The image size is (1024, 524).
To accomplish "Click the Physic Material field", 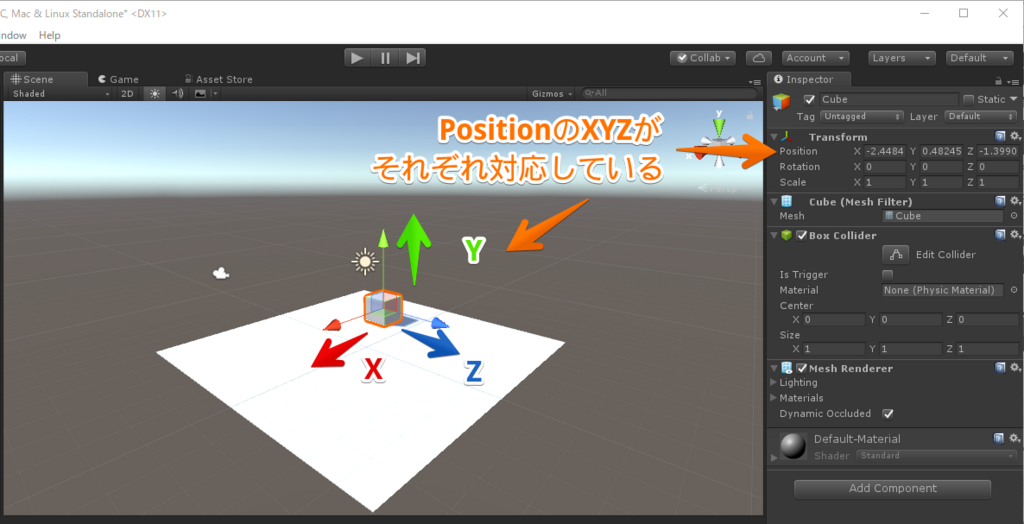I will pos(942,290).
